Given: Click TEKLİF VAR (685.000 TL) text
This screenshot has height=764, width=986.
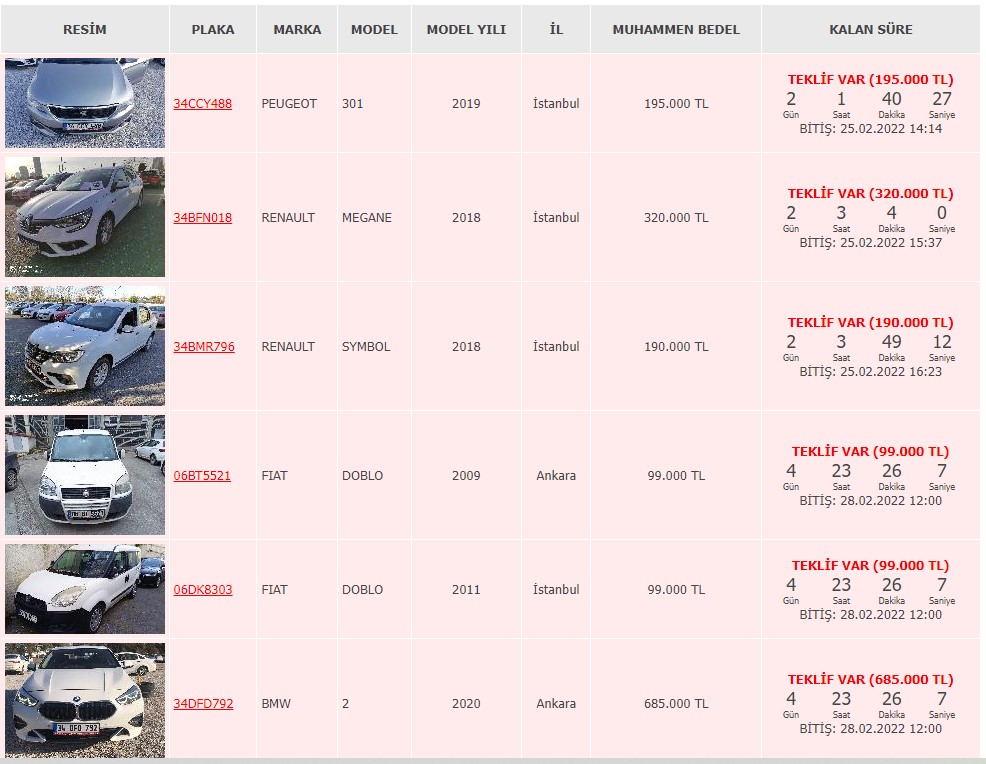Looking at the screenshot, I should tap(870, 680).
